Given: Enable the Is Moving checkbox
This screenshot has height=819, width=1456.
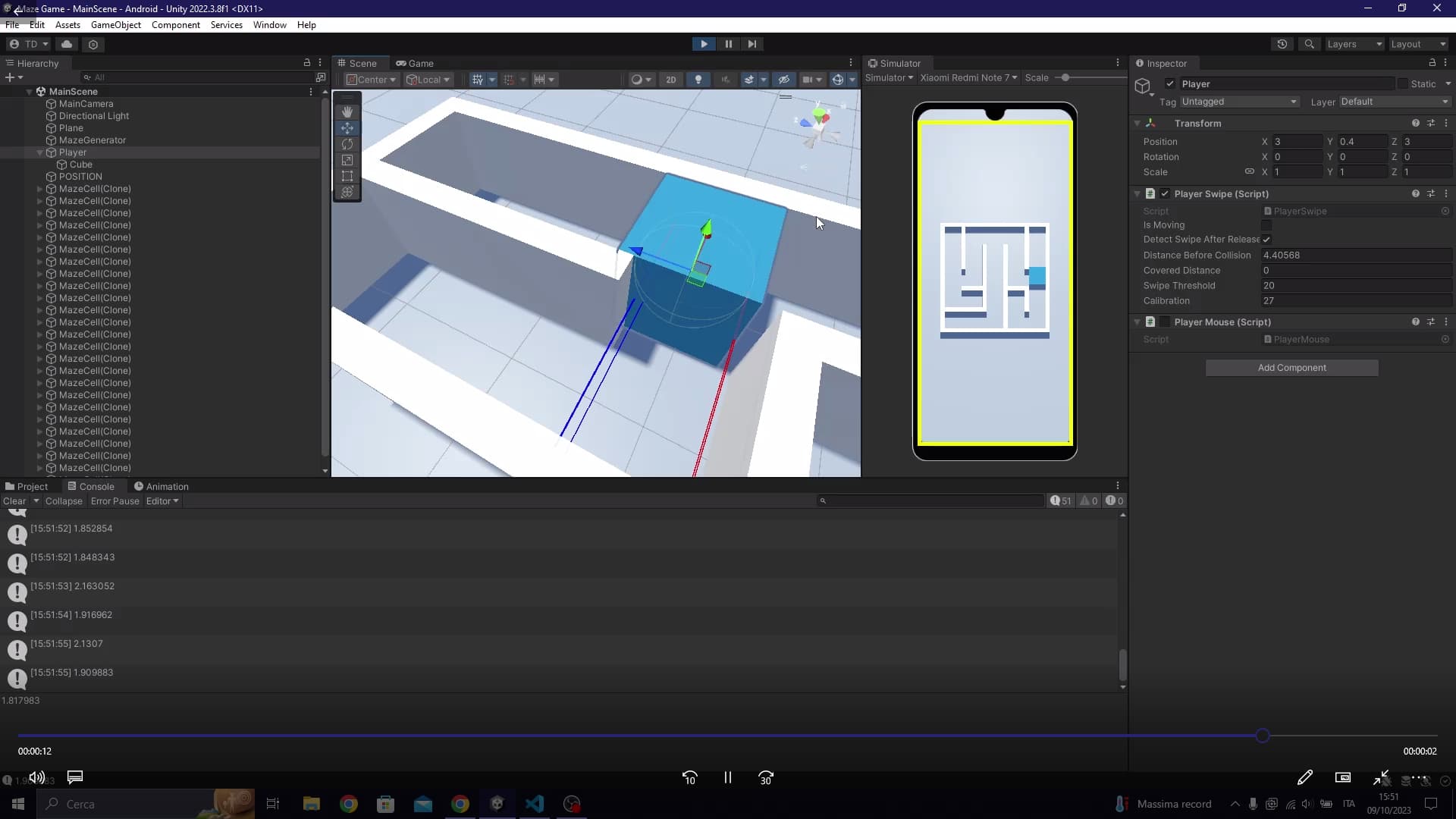Looking at the screenshot, I should (x=1267, y=225).
